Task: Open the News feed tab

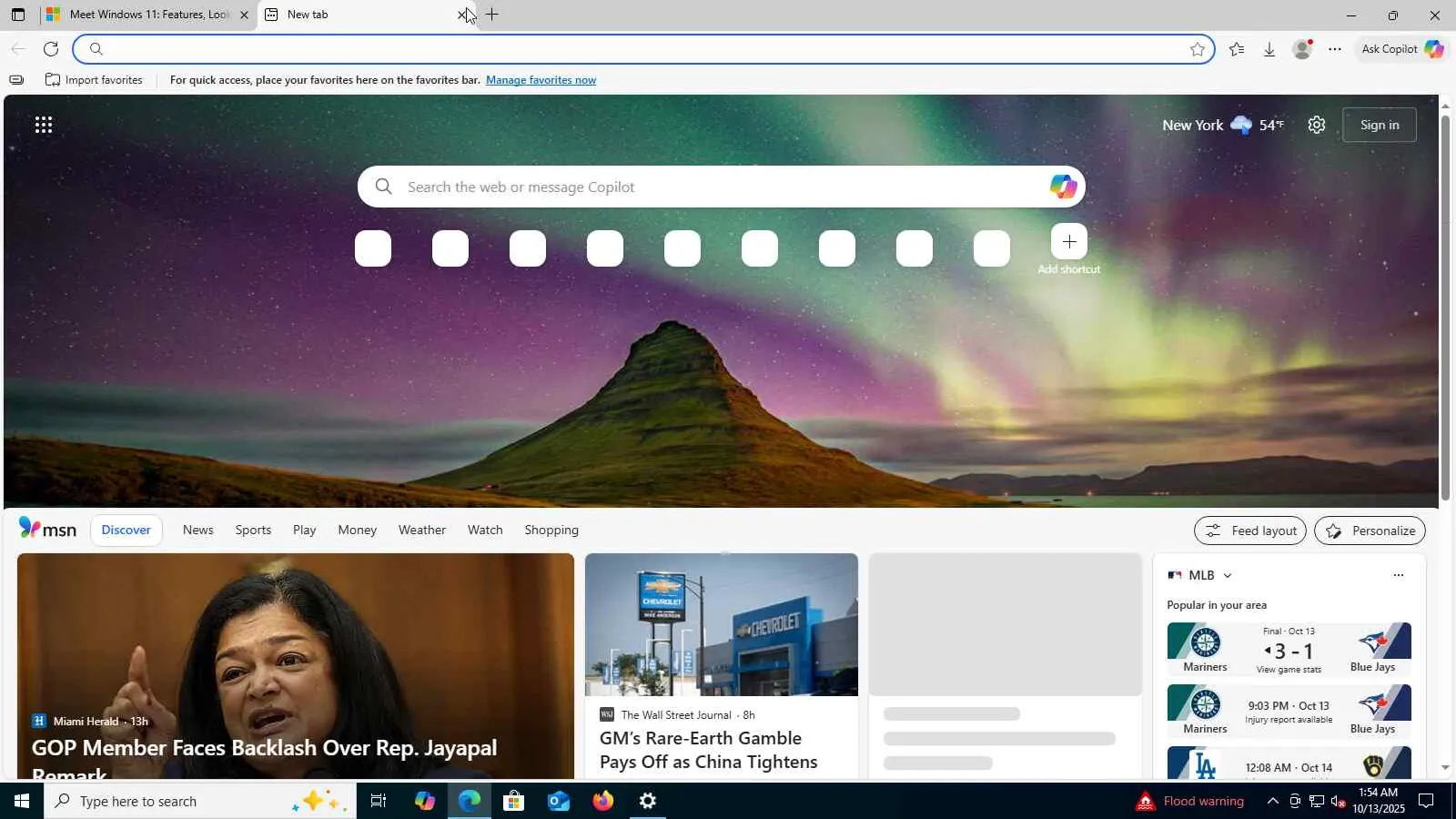Action: coord(197,530)
